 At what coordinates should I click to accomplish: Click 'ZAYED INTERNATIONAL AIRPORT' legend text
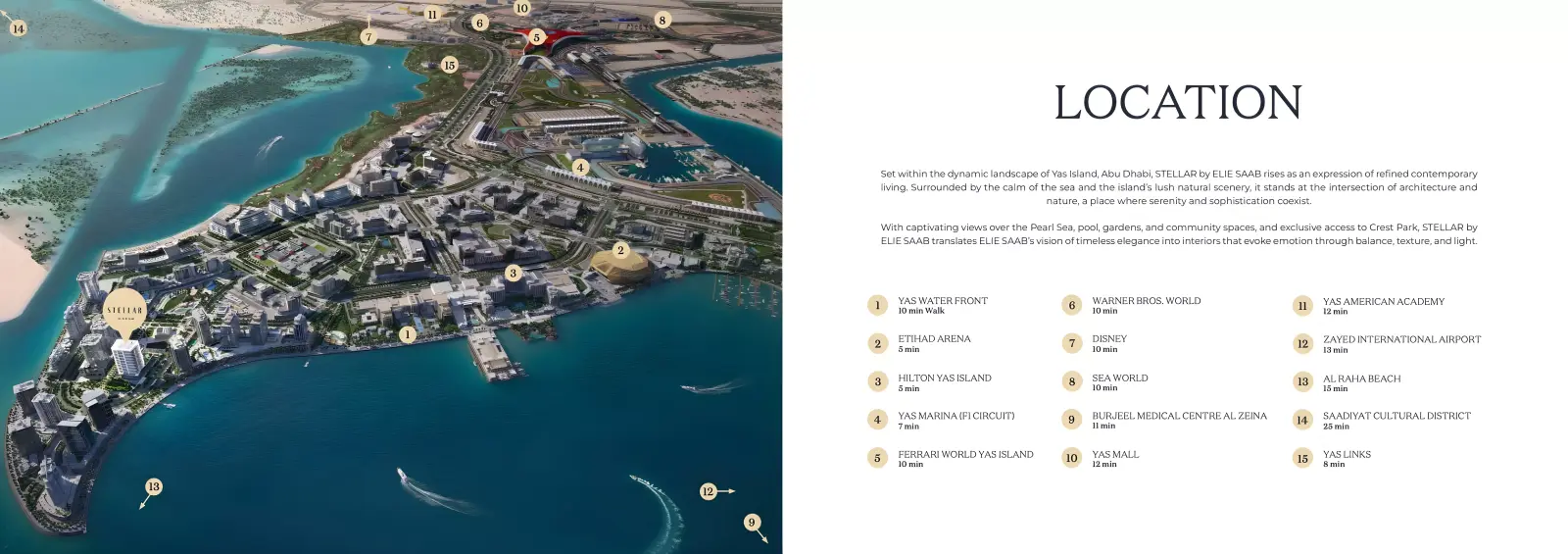1402,339
